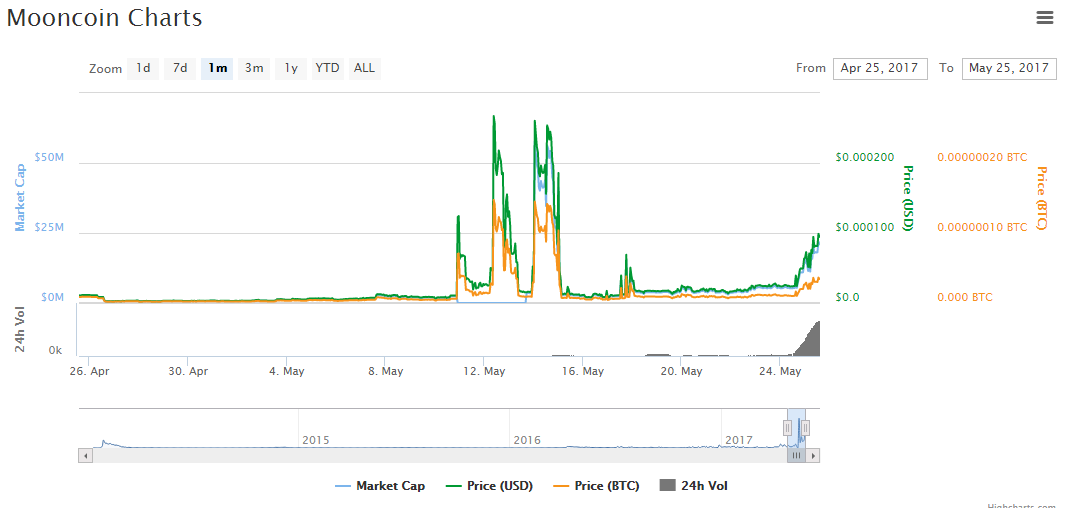Image resolution: width=1066 pixels, height=508 pixels.
Task: Select the 7d zoom range
Action: coord(180,69)
